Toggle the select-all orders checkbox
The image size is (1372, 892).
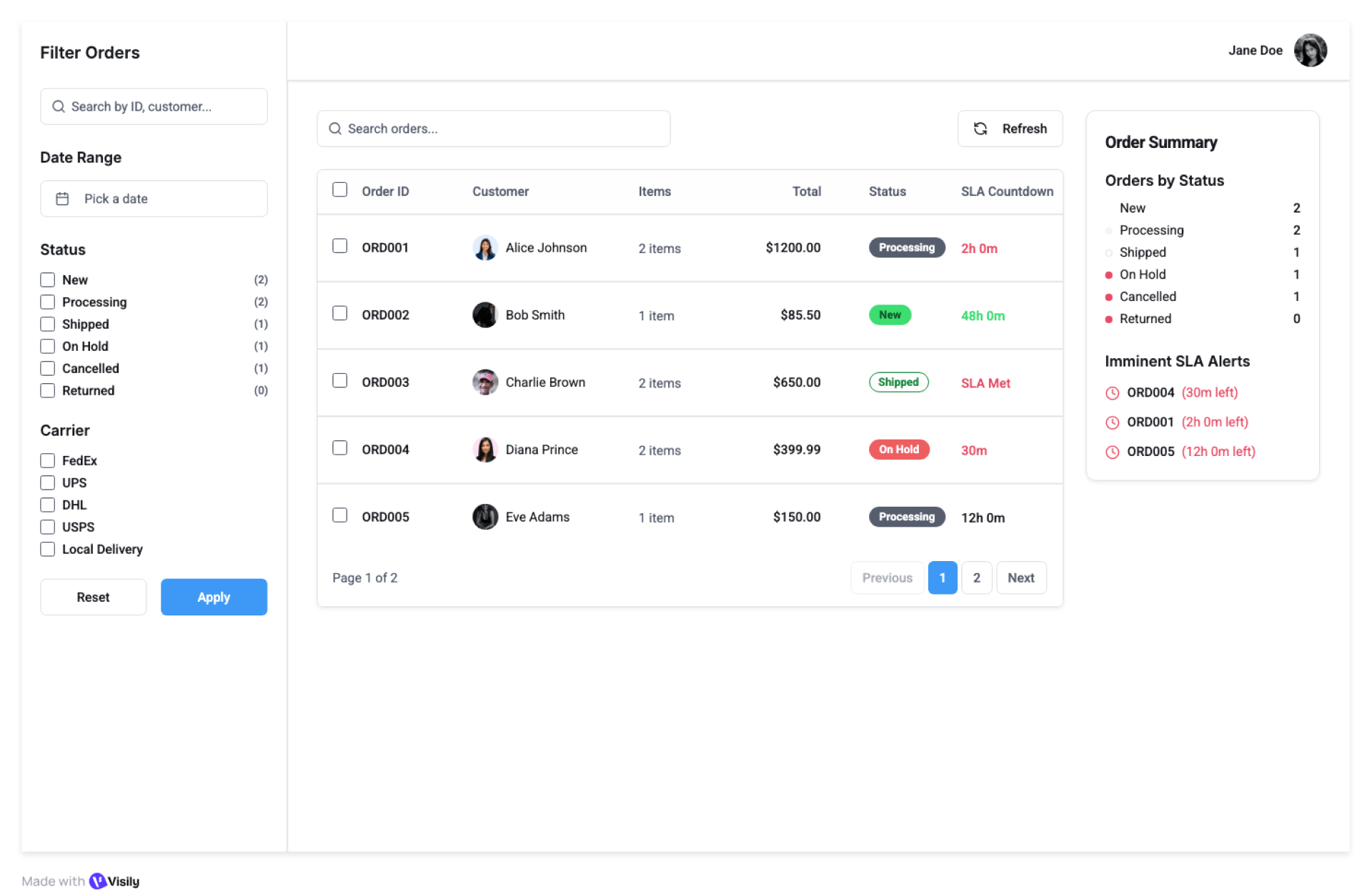tap(339, 190)
